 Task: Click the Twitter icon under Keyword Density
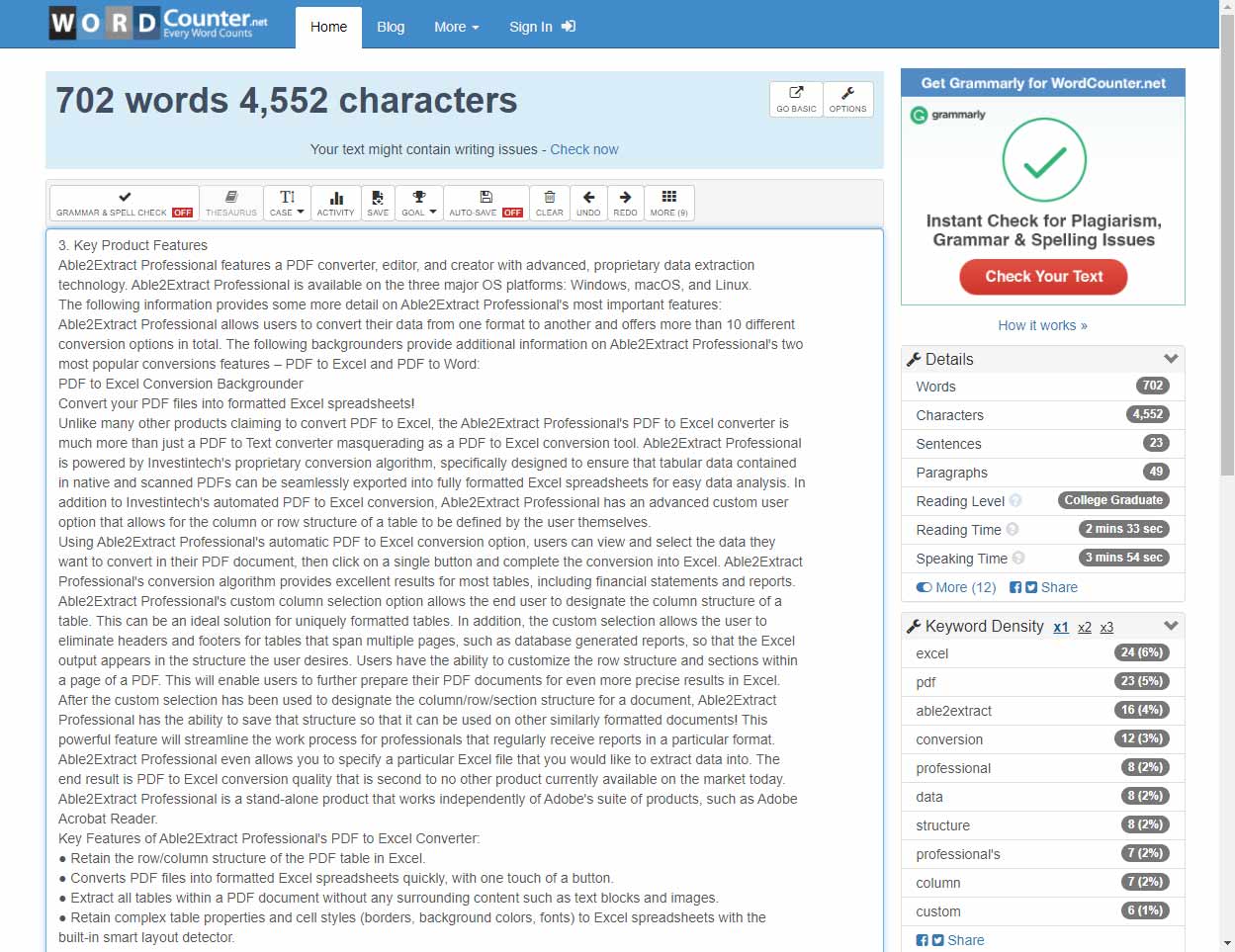point(937,940)
